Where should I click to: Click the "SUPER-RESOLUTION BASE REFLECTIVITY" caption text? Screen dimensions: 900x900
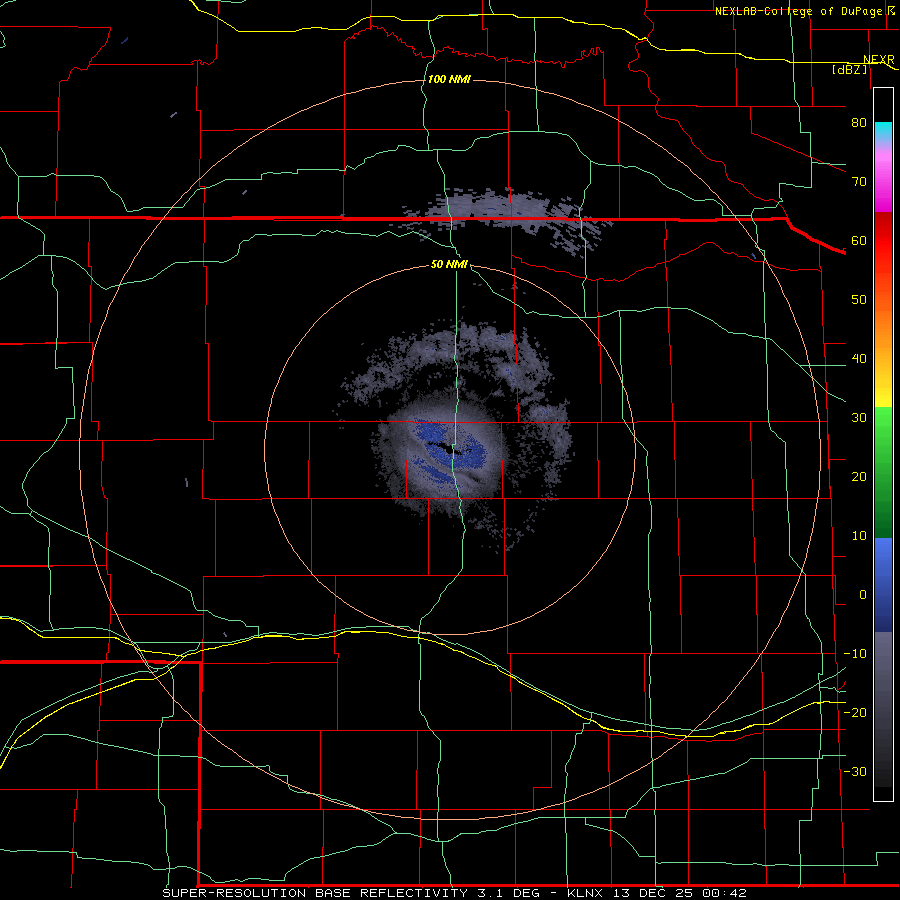coord(315,893)
